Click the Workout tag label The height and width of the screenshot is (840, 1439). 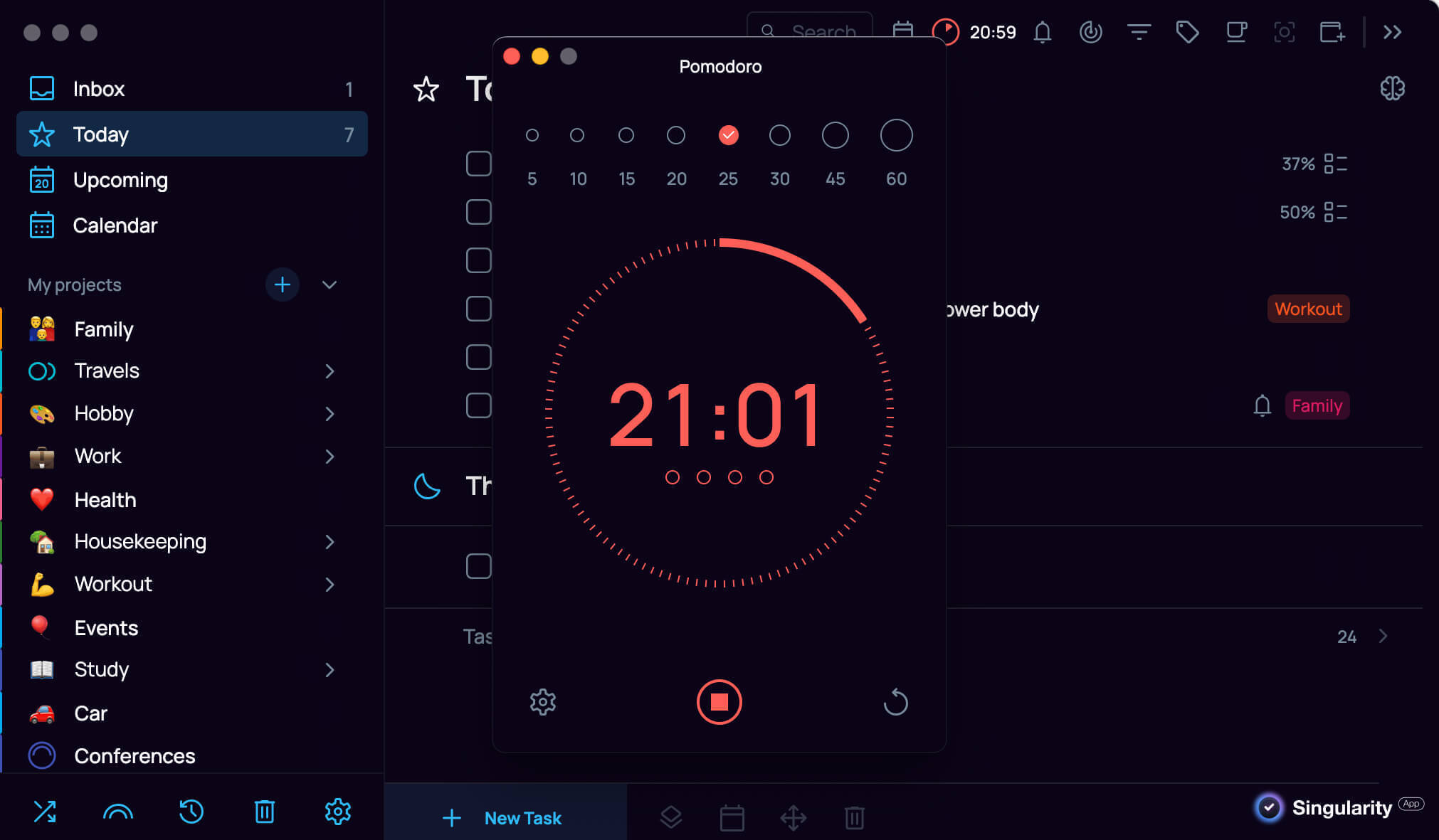(1308, 309)
